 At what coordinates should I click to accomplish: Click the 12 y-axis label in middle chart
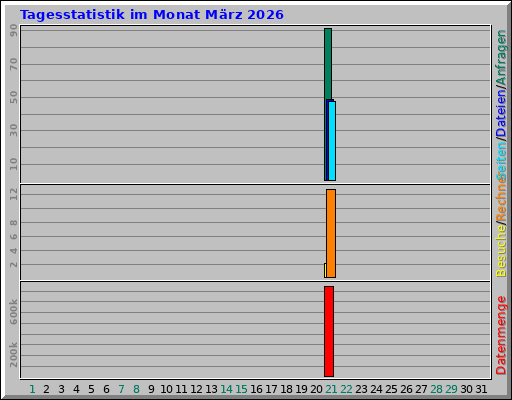[13, 194]
